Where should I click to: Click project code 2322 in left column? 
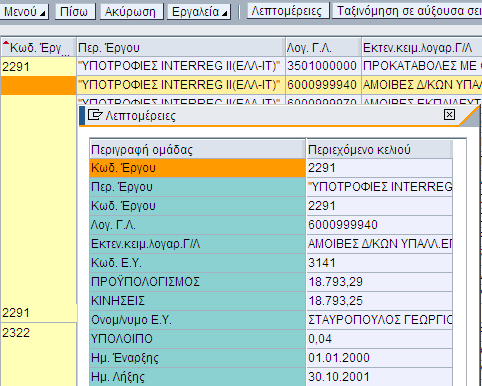click(38, 333)
